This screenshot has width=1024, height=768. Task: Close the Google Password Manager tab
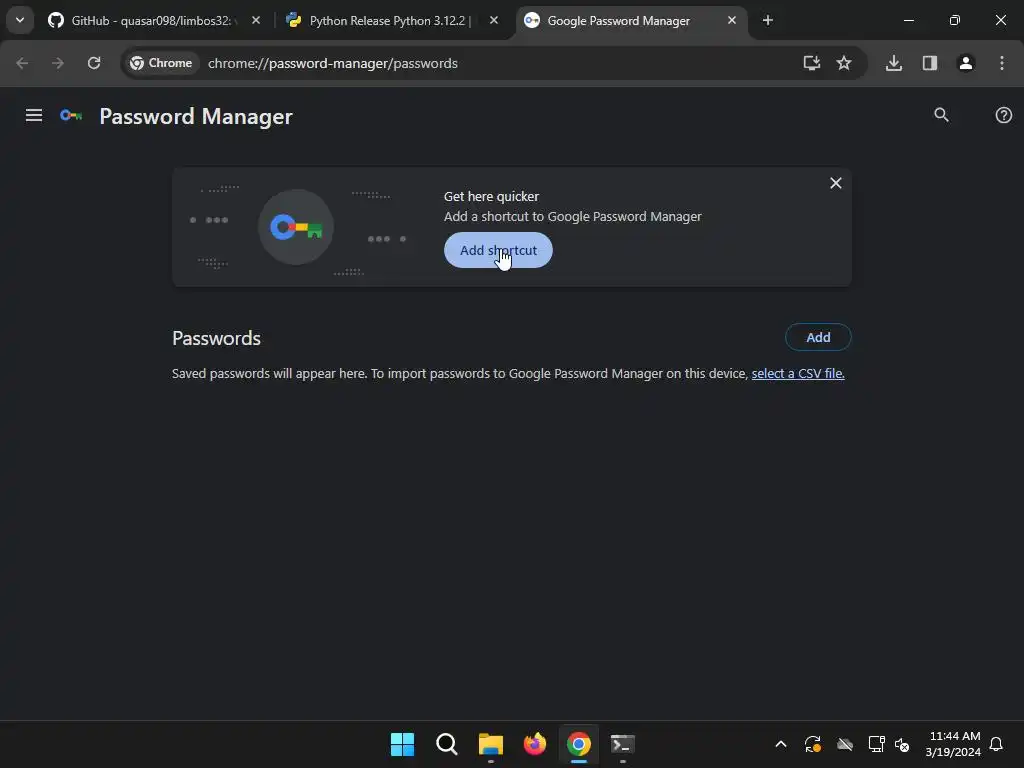(731, 21)
